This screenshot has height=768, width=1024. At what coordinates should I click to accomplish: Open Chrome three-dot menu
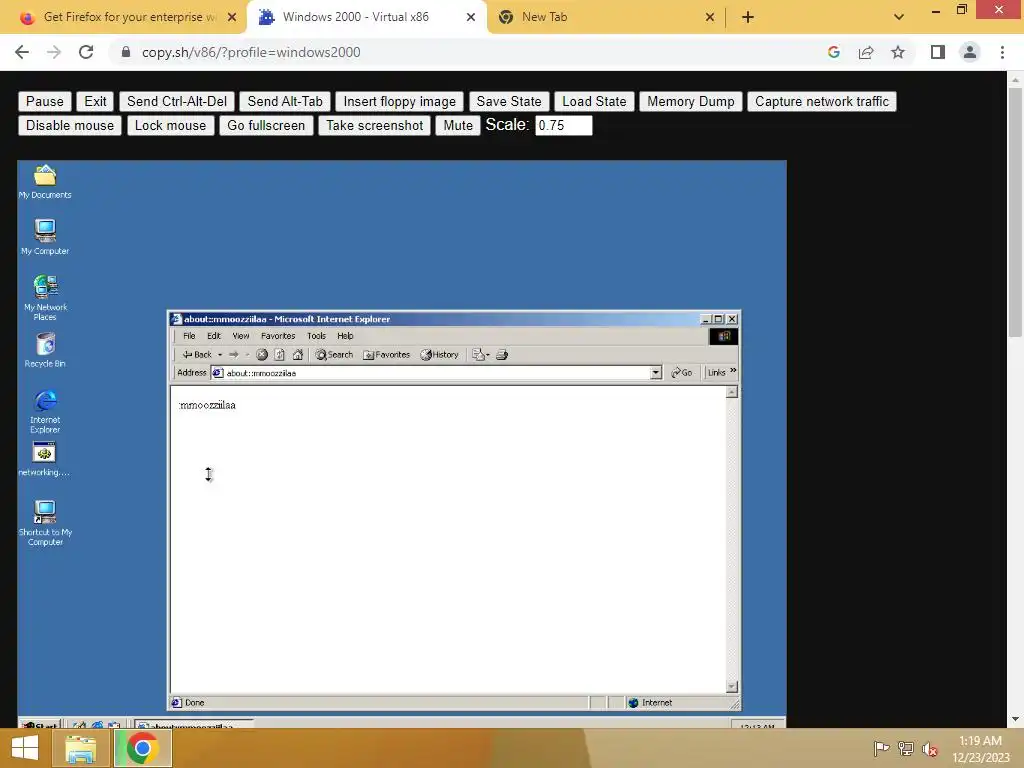pos(1002,52)
